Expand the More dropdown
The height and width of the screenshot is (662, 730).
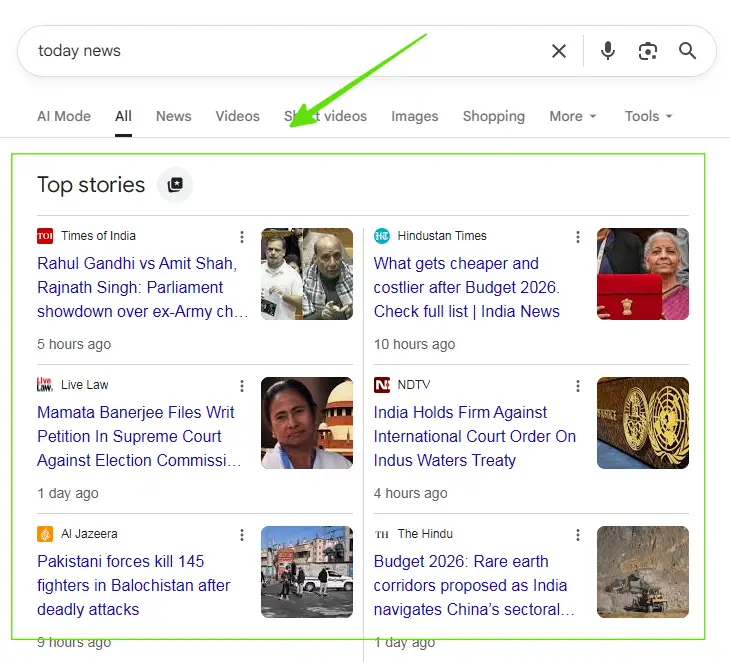tap(572, 116)
